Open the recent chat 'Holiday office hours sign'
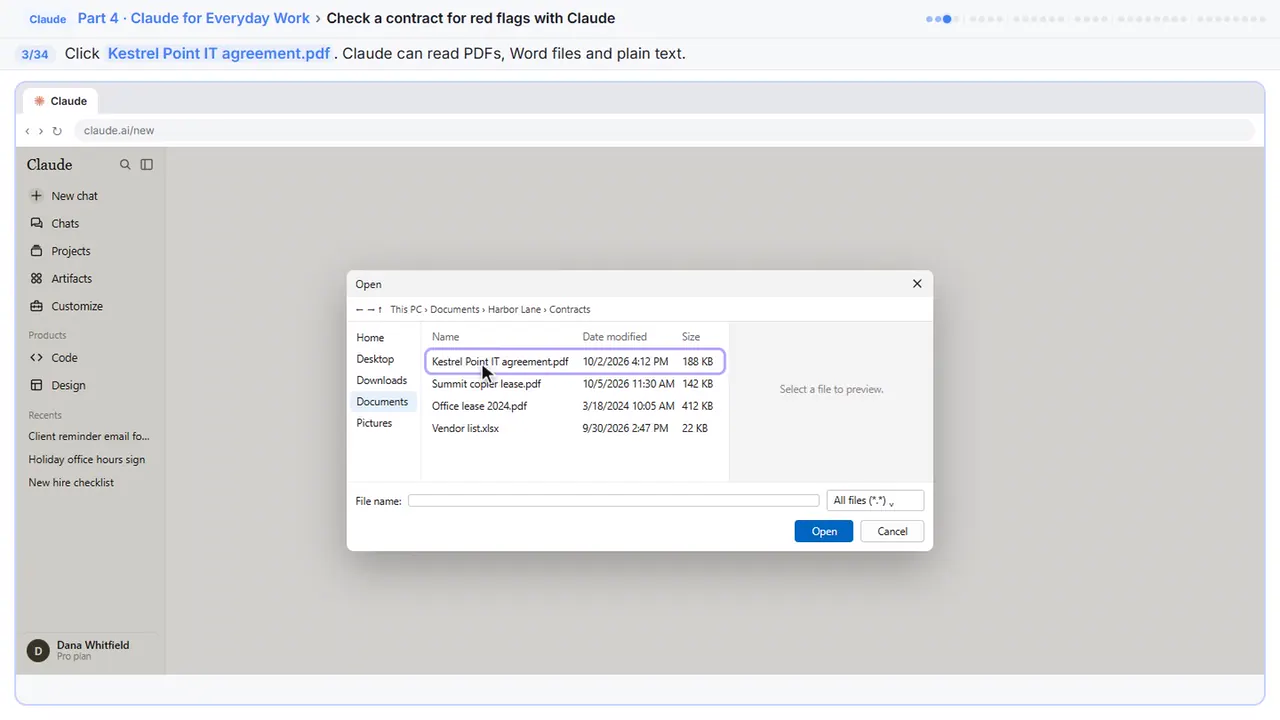Viewport: 1280px width, 720px height. click(x=87, y=460)
